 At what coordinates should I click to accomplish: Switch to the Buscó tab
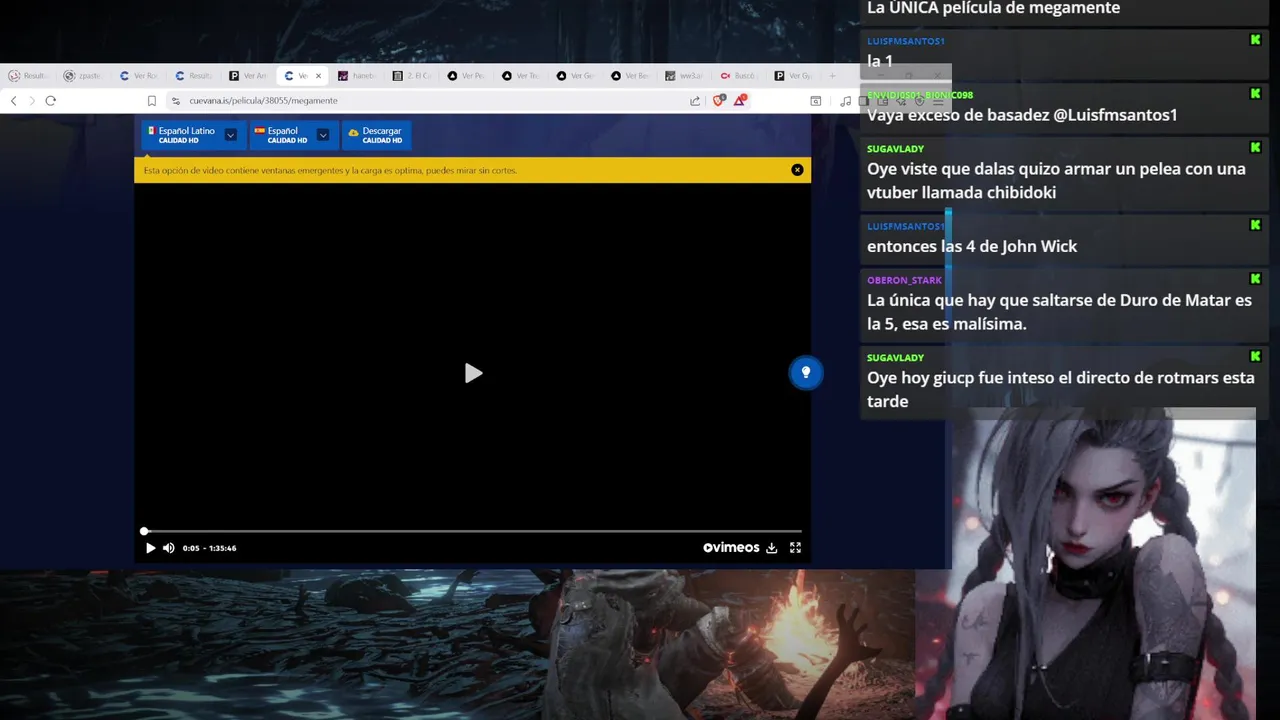[740, 76]
